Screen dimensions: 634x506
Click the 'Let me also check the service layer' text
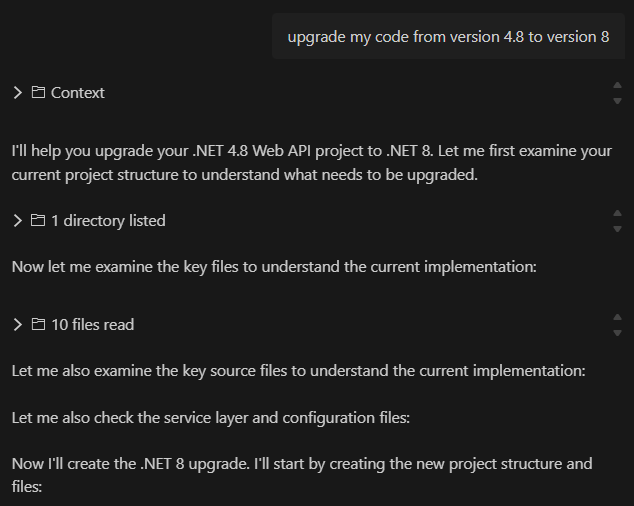point(211,418)
